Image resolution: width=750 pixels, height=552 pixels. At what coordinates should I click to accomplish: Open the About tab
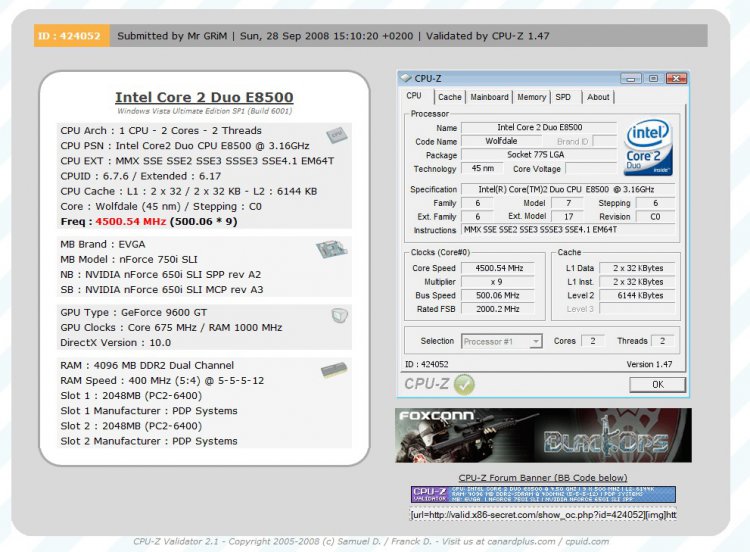598,97
